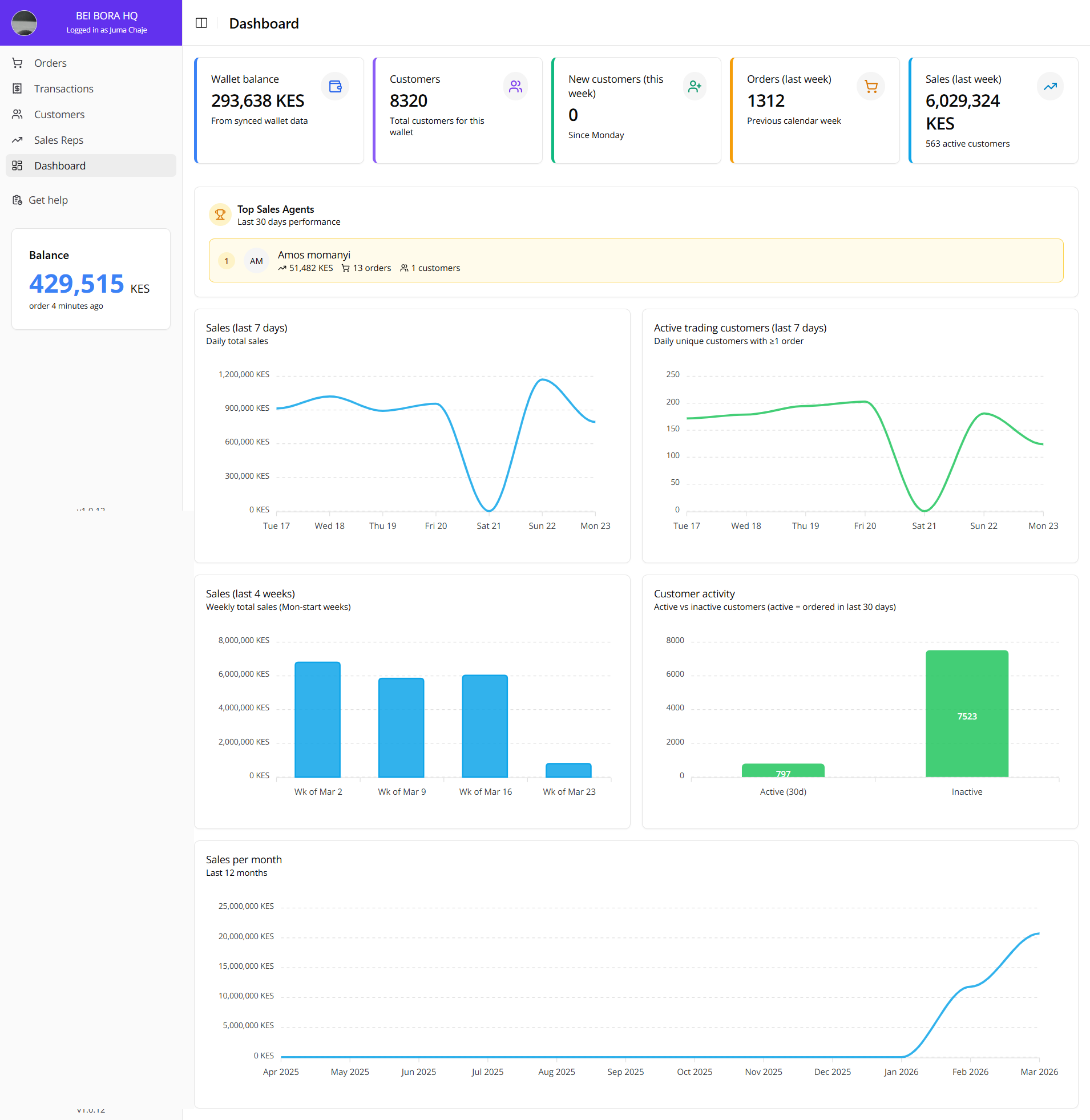Select the Sales Reps trend icon

coord(17,140)
